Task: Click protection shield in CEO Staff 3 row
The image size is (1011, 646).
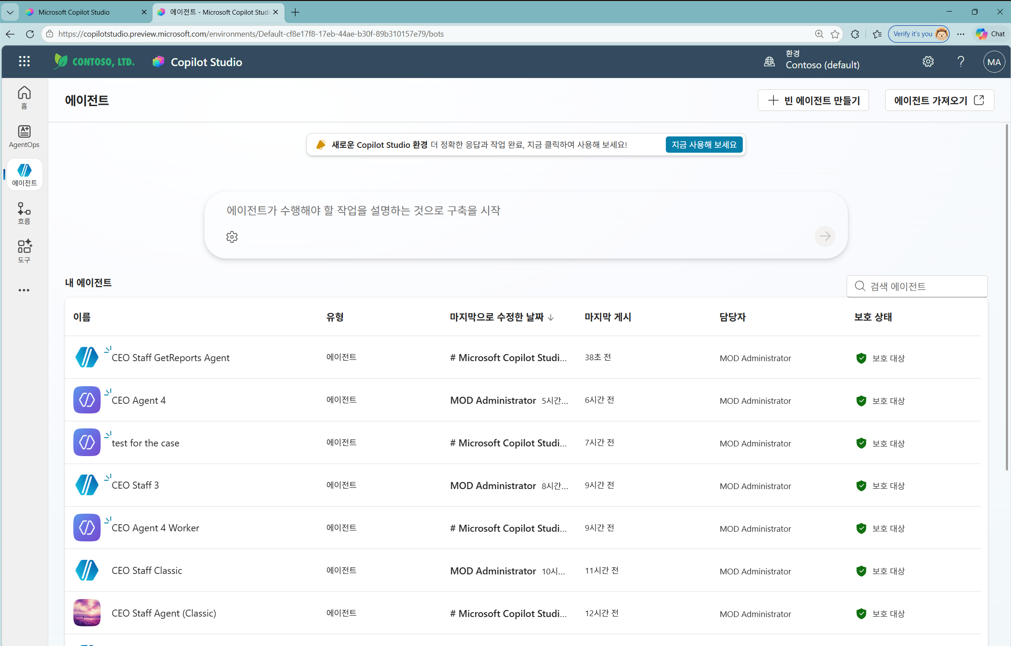Action: (861, 485)
